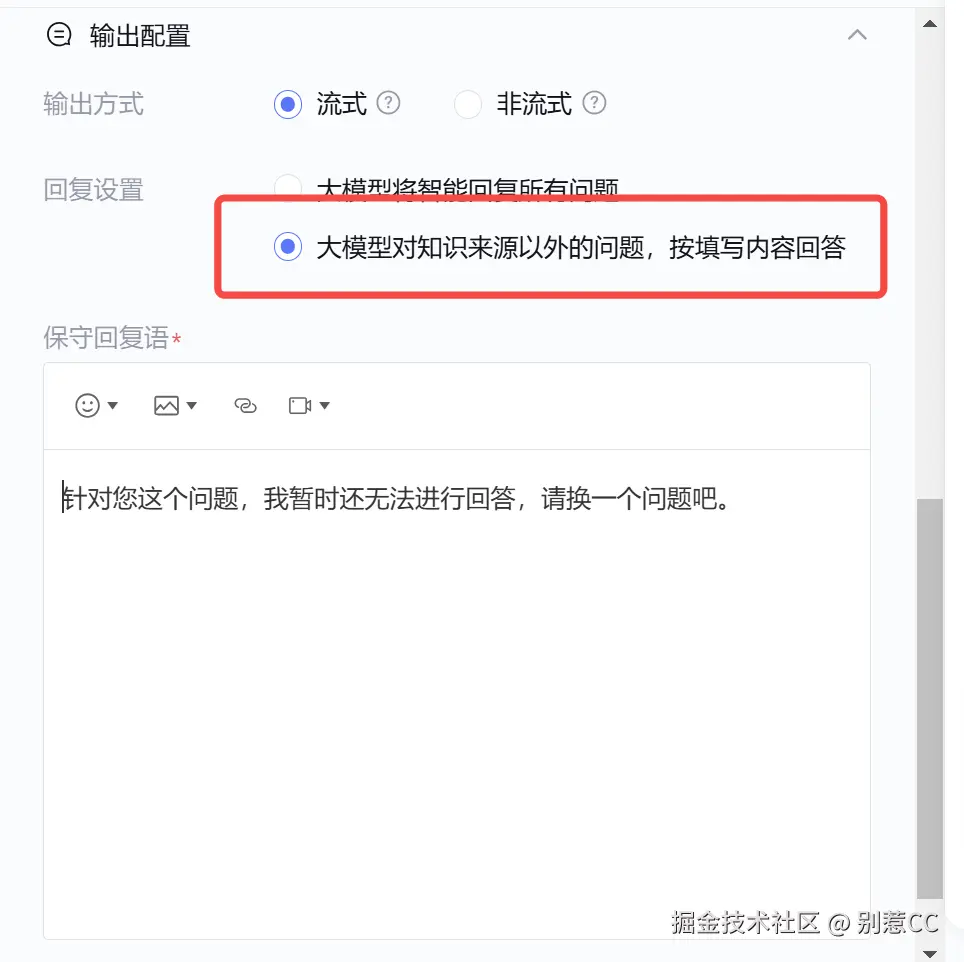Collapse the 输出配置 section chevron

[857, 35]
